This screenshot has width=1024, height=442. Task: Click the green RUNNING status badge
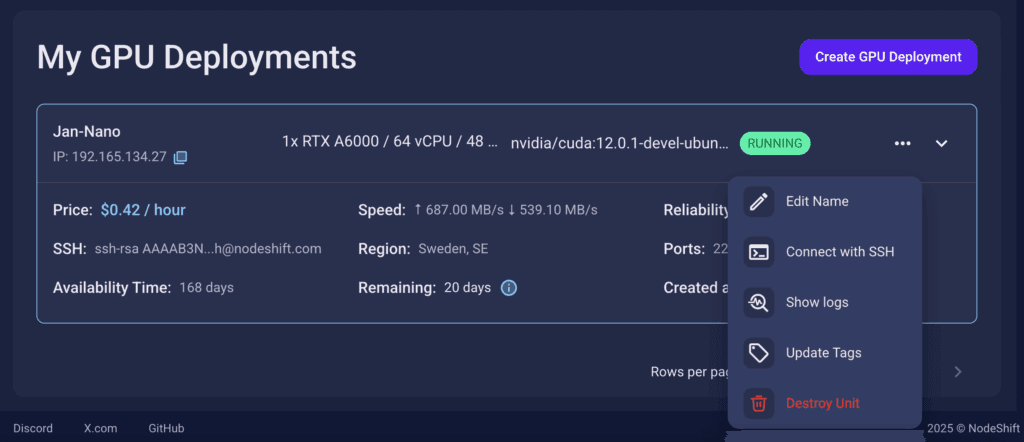(x=775, y=143)
